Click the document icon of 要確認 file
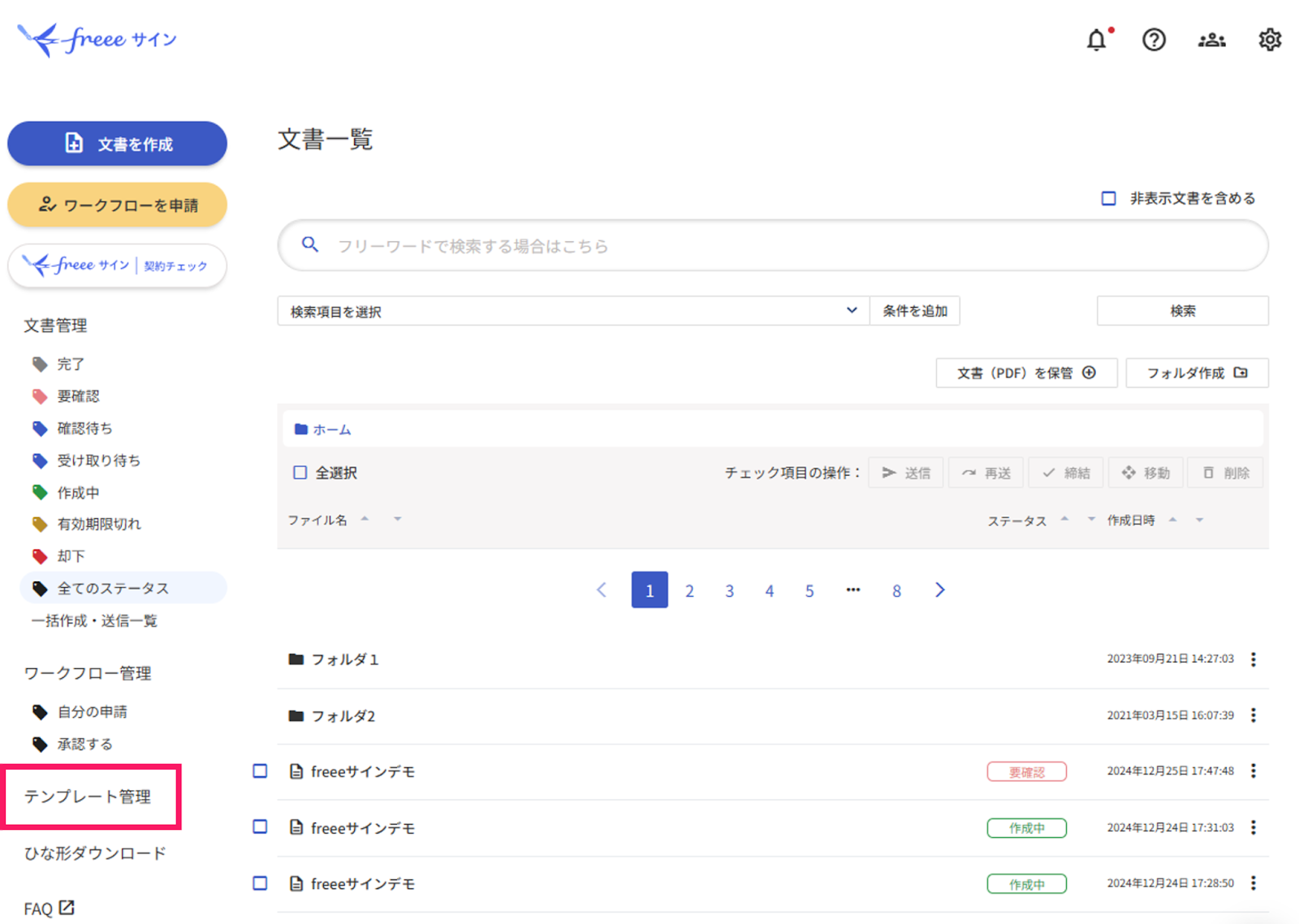The image size is (1299, 924). pos(296,771)
